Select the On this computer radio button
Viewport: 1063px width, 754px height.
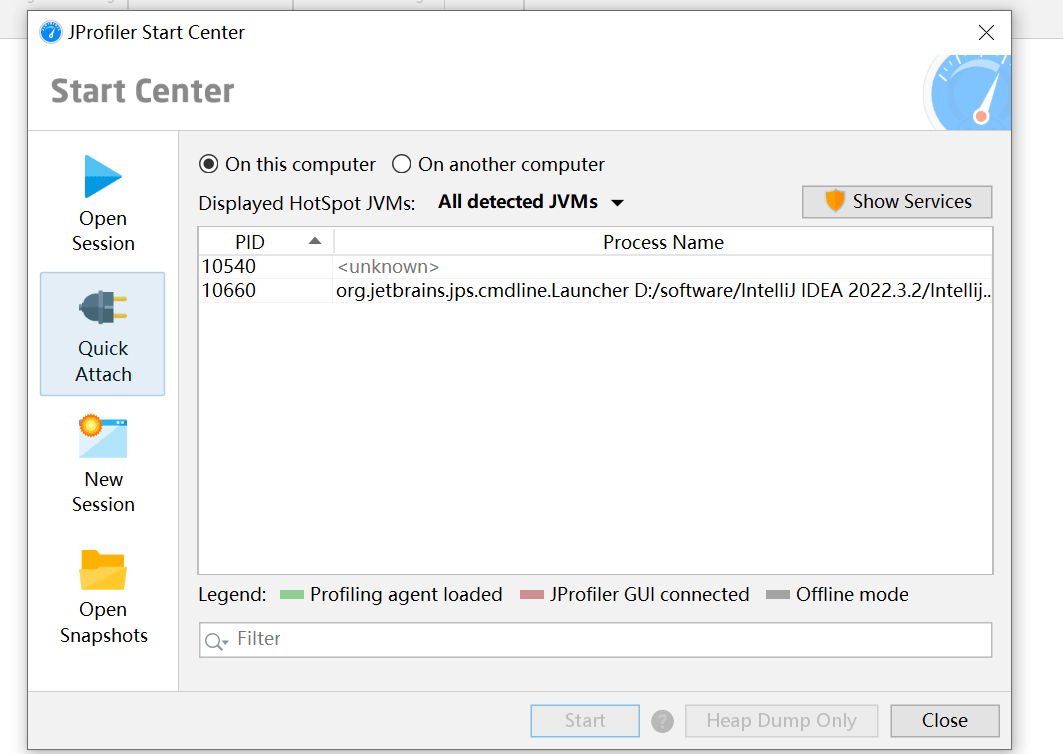(x=209, y=164)
